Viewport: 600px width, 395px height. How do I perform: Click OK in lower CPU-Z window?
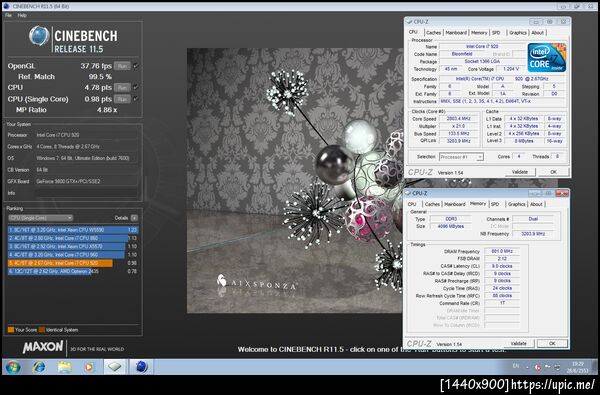click(552, 344)
